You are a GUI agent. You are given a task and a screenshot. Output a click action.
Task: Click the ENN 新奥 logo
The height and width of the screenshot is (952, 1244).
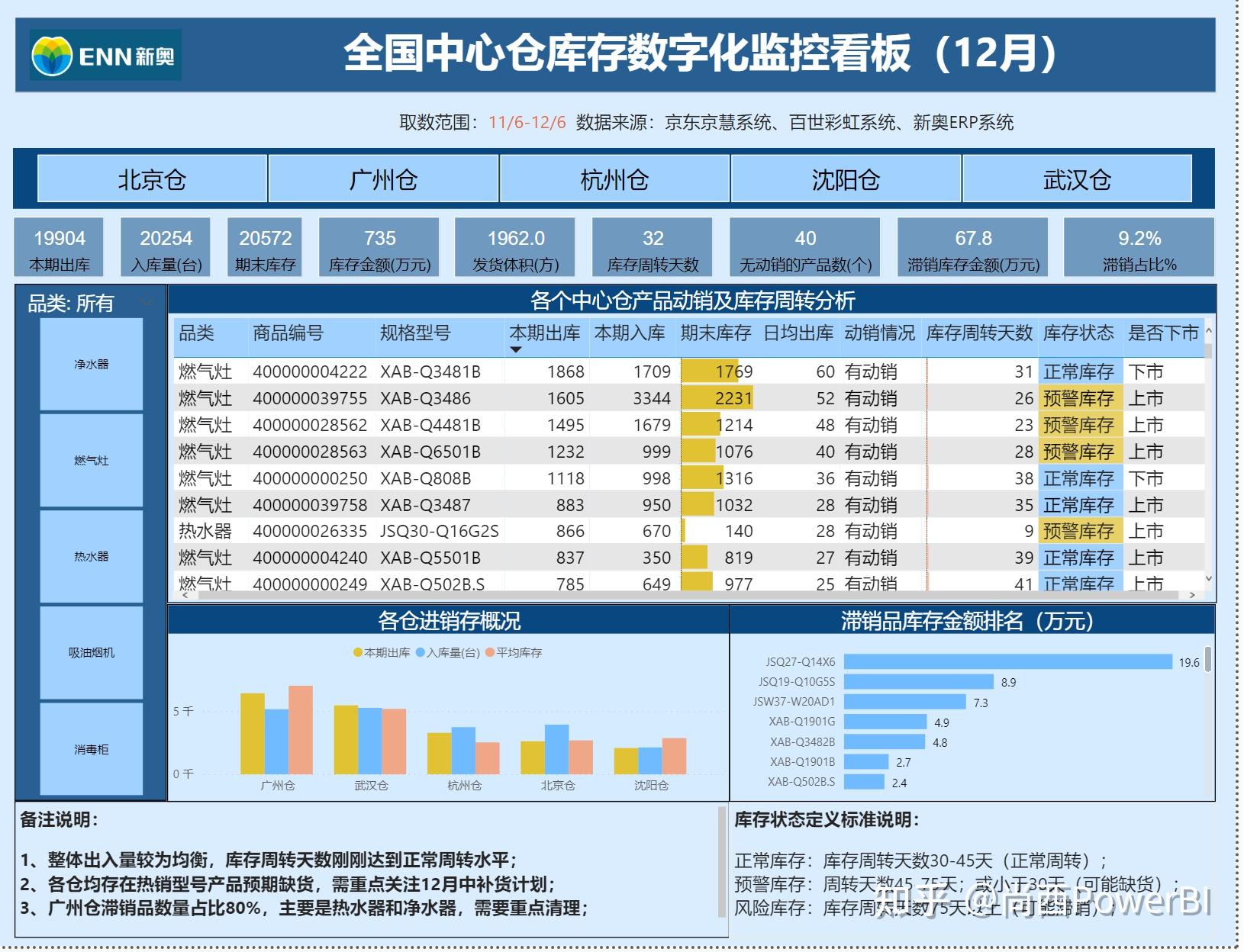click(105, 55)
